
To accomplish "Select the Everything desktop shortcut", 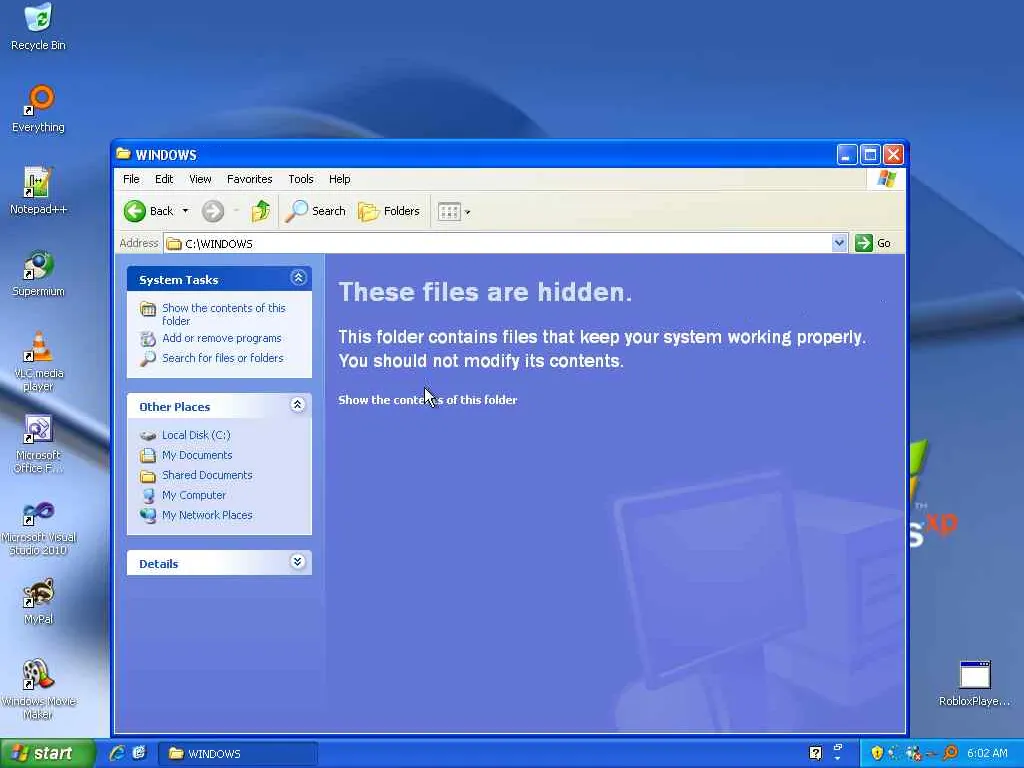I will click(38, 109).
